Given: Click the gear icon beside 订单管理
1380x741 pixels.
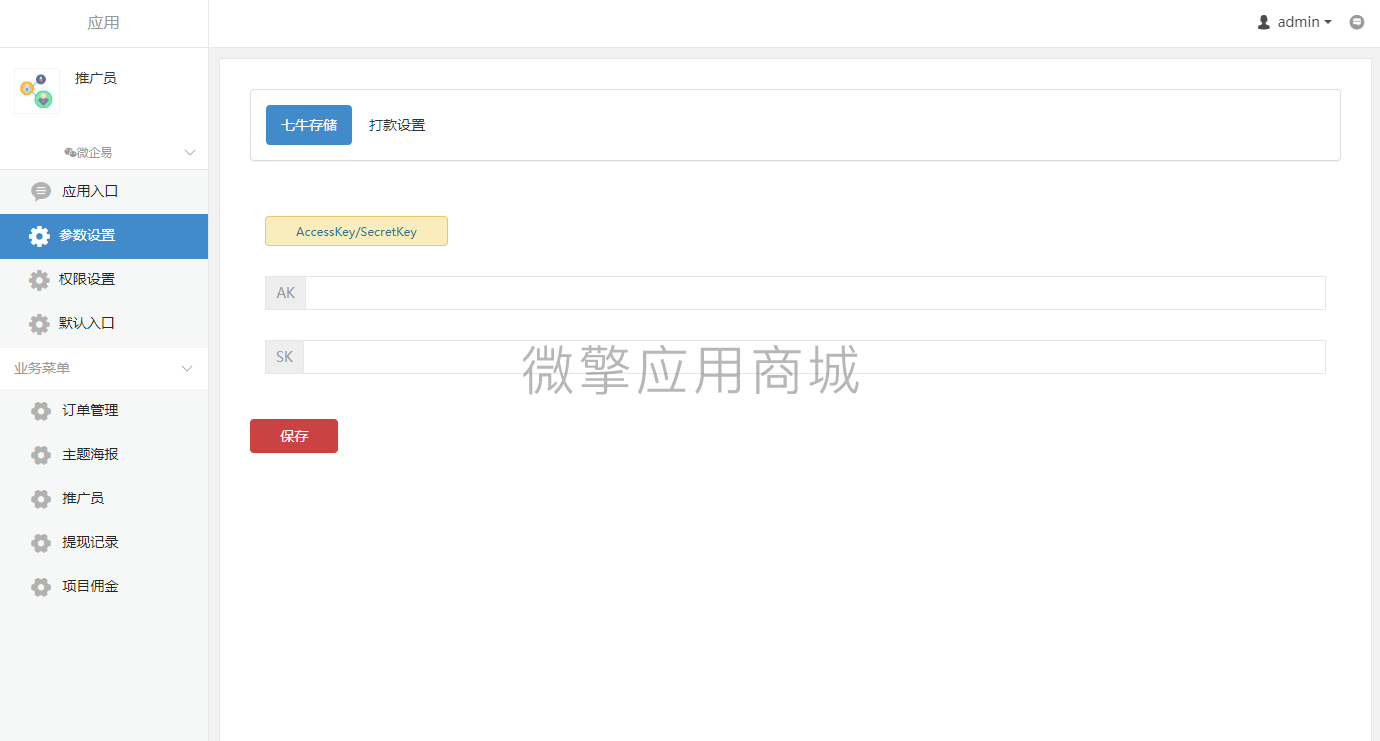Looking at the screenshot, I should (41, 411).
